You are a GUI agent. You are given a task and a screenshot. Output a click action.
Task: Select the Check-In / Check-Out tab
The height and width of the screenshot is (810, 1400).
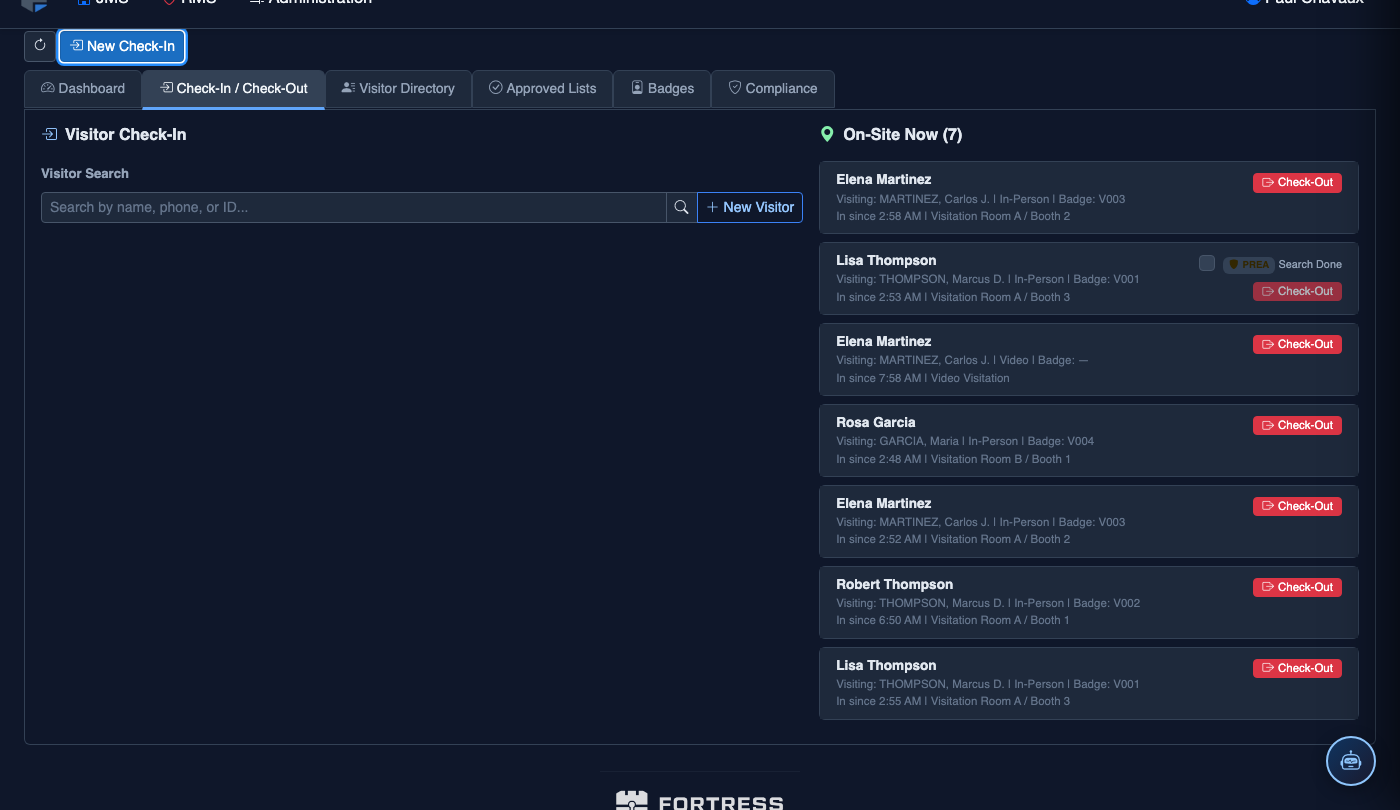point(233,88)
